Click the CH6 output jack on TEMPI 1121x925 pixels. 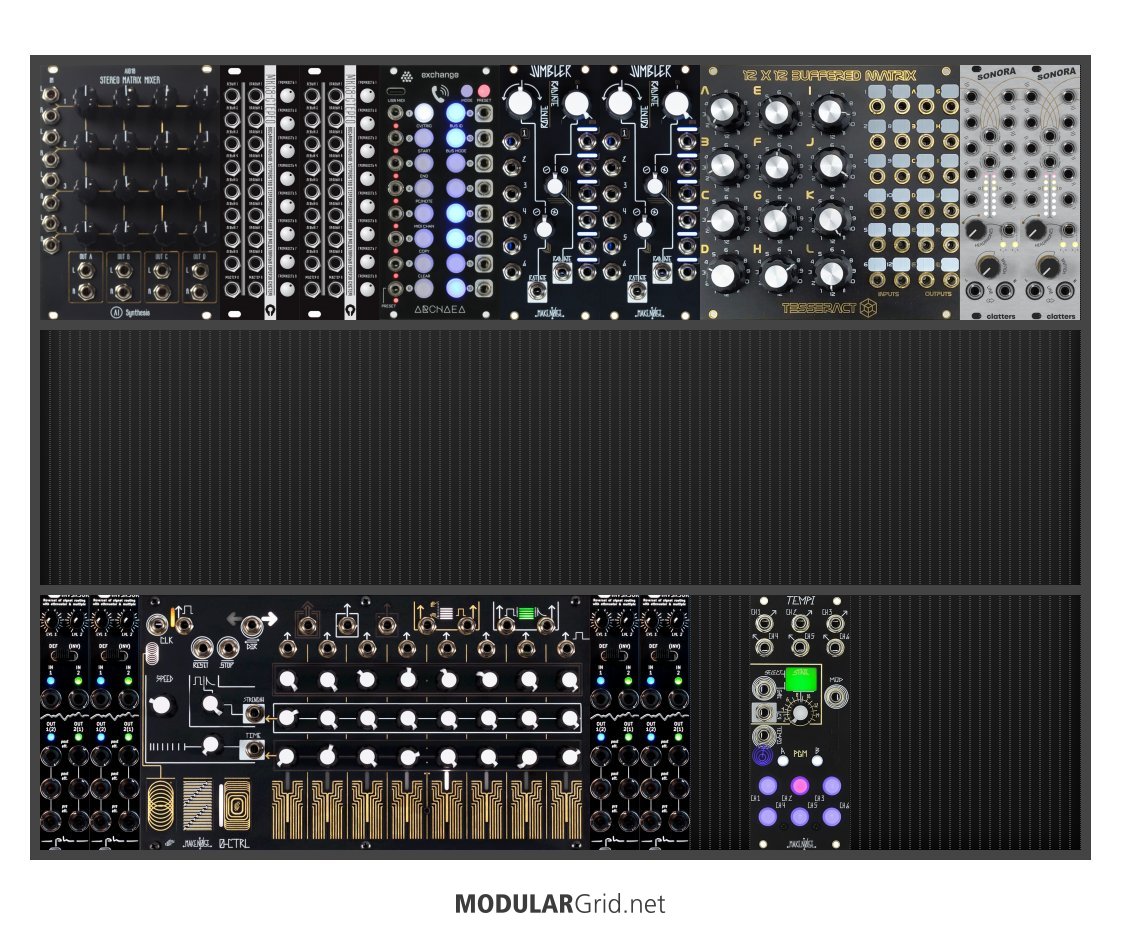click(x=834, y=647)
